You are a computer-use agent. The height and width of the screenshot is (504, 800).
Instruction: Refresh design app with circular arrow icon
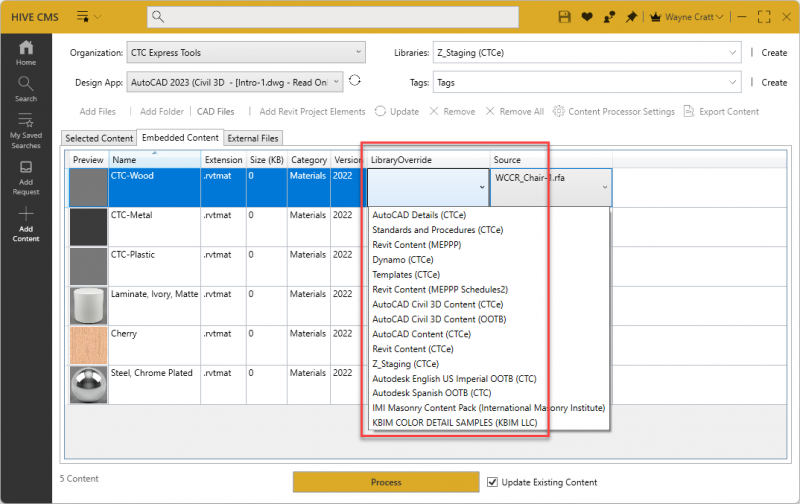355,81
